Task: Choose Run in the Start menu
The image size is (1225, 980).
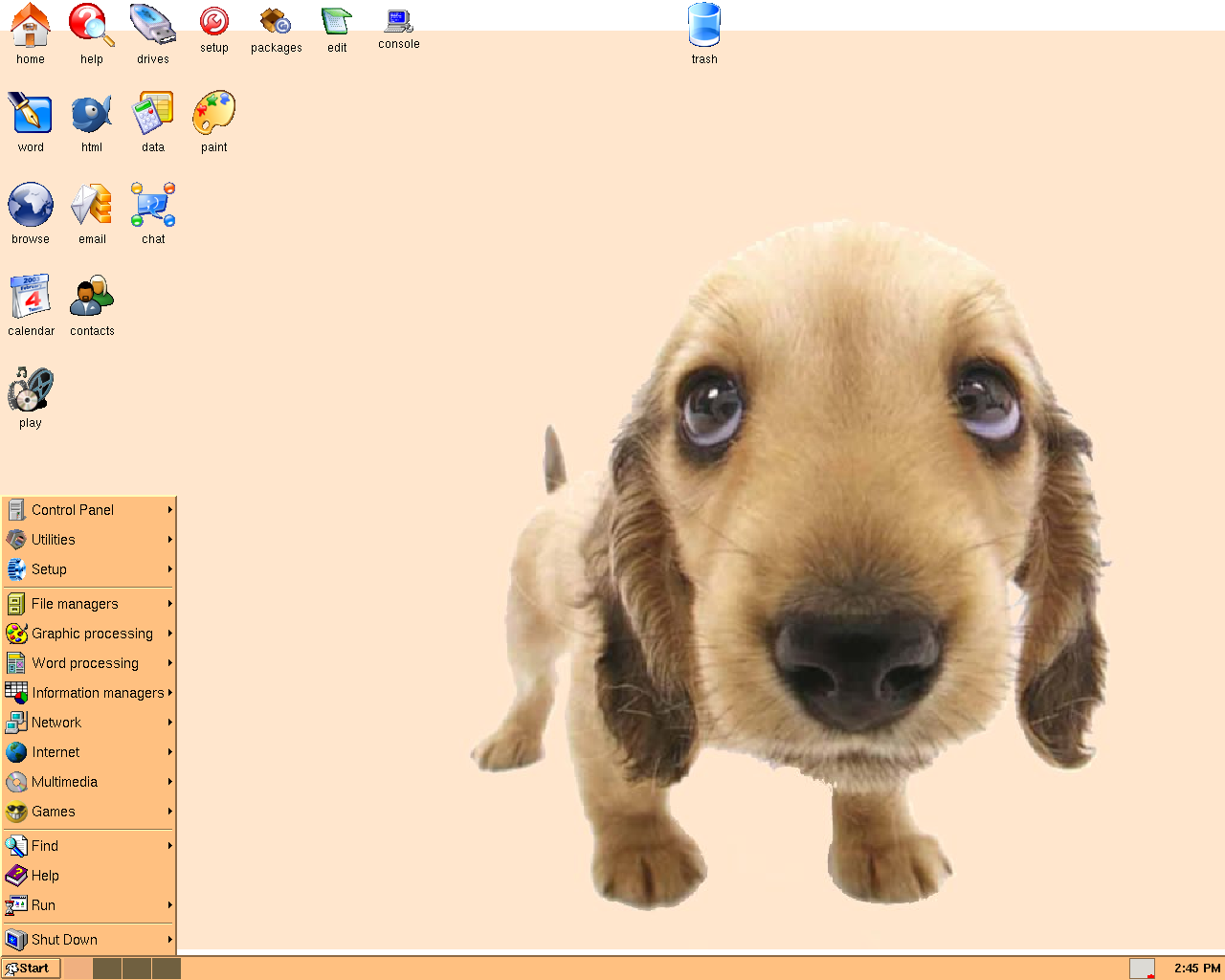Action: 89,905
